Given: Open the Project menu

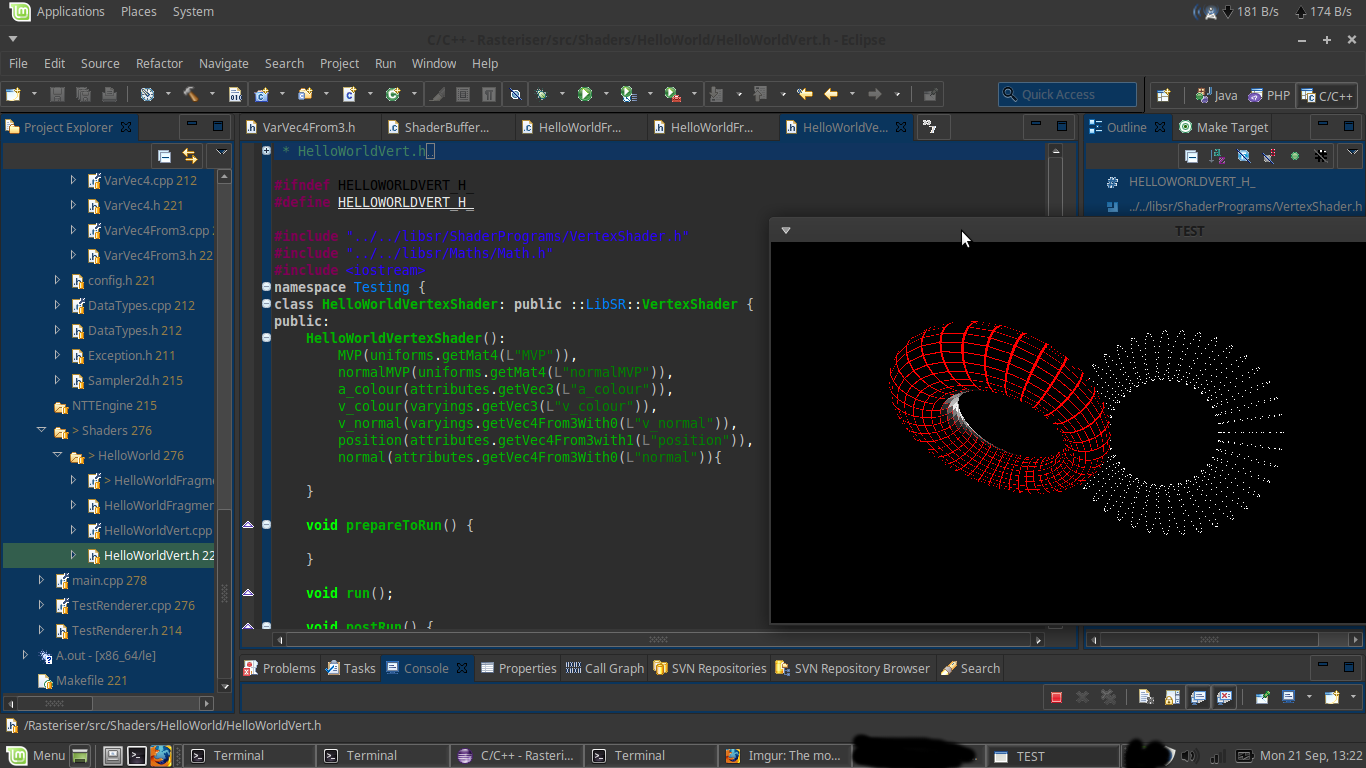Looking at the screenshot, I should coord(339,63).
